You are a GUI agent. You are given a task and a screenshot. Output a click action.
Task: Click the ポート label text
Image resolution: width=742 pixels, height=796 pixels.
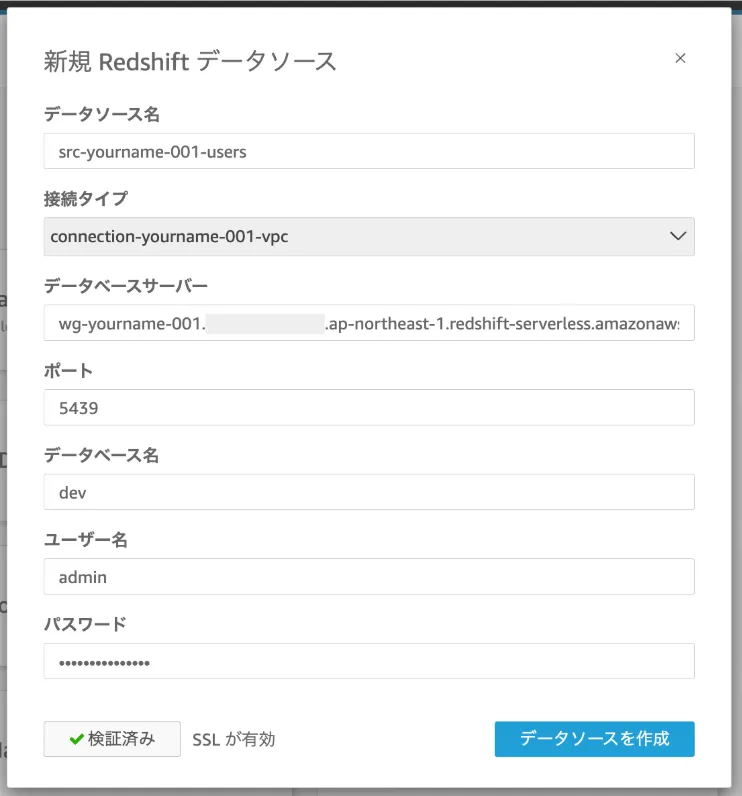coord(69,371)
